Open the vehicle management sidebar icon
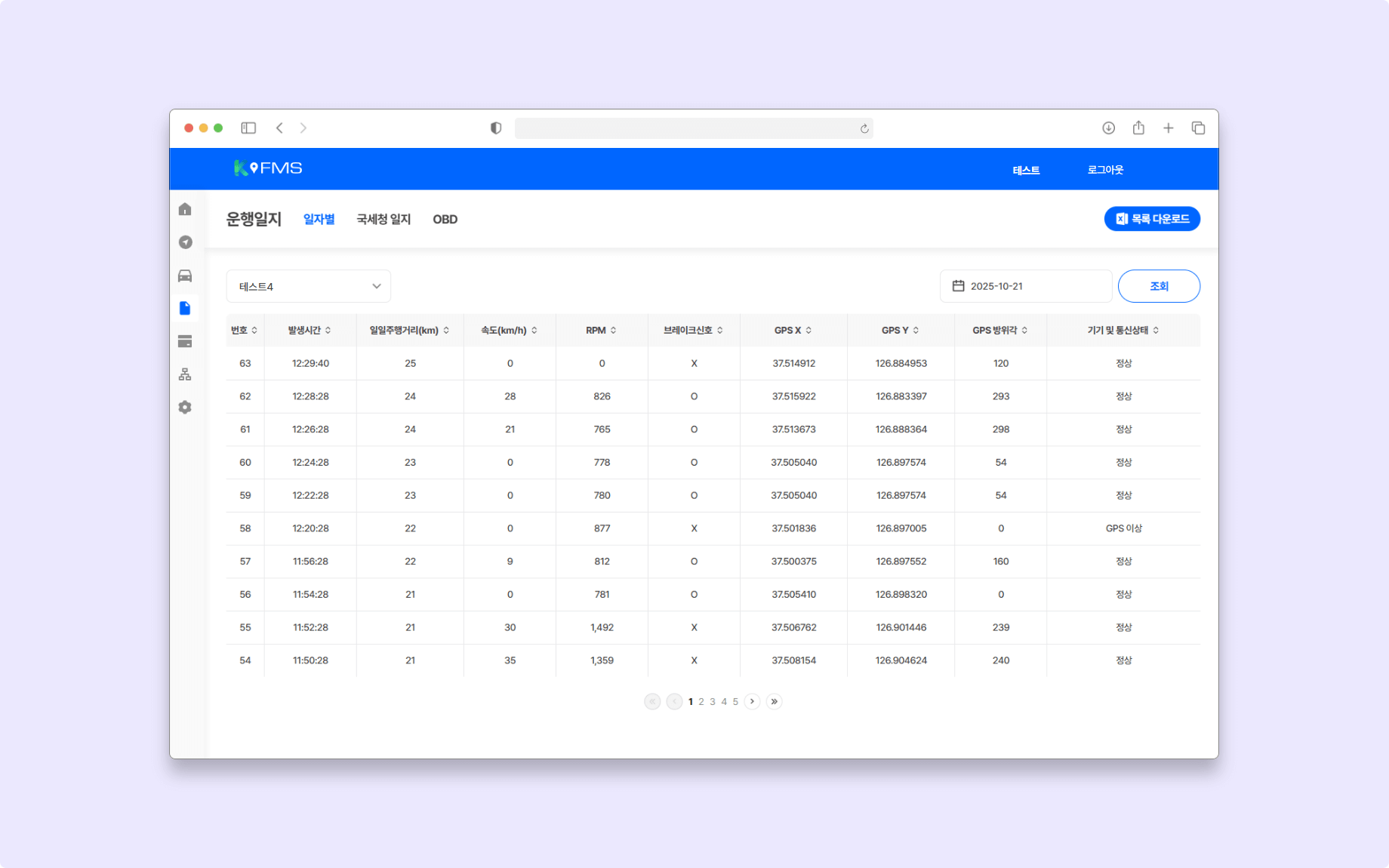 [184, 275]
